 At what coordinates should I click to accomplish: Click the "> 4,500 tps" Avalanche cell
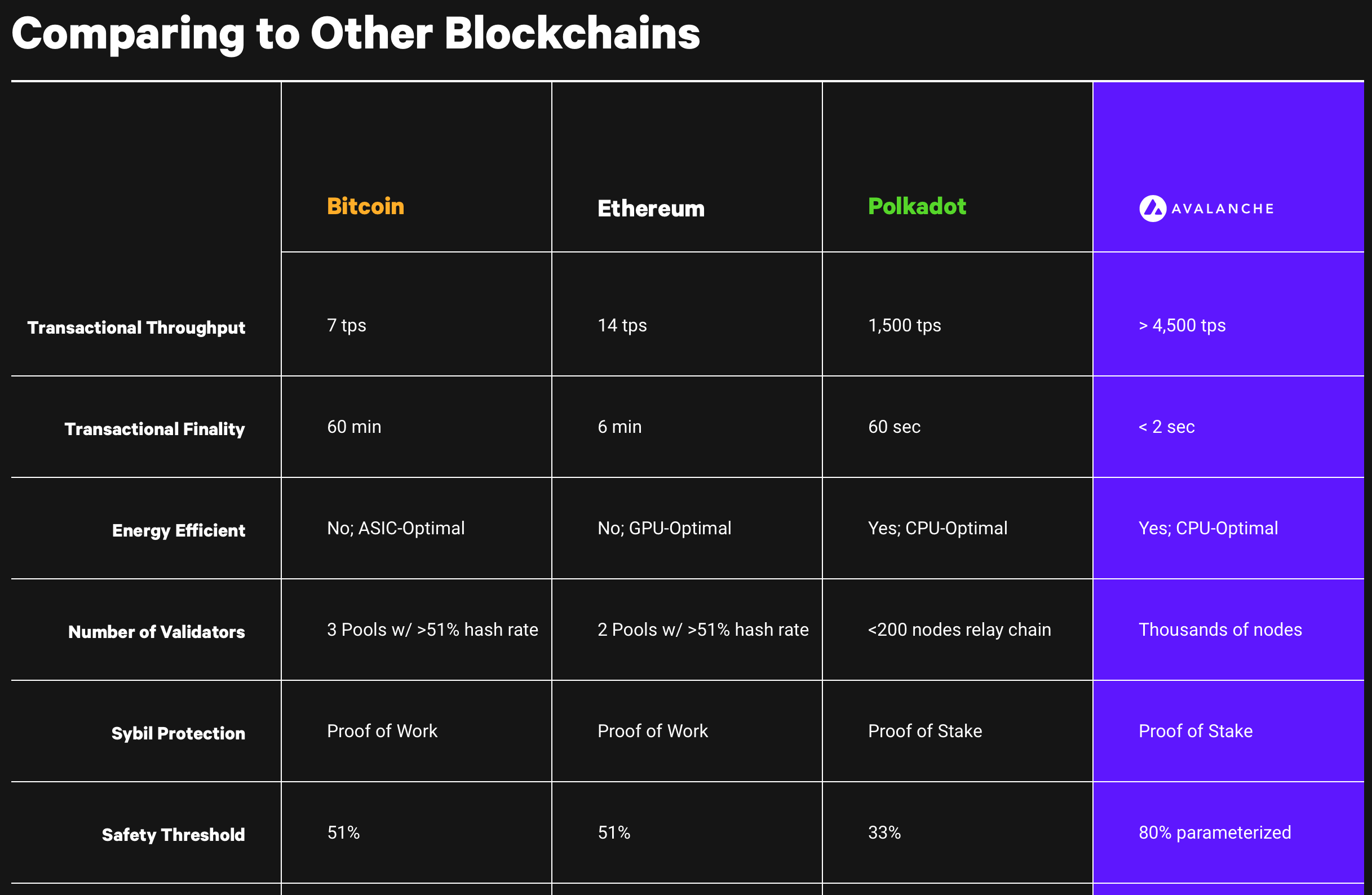pyautogui.click(x=1182, y=326)
